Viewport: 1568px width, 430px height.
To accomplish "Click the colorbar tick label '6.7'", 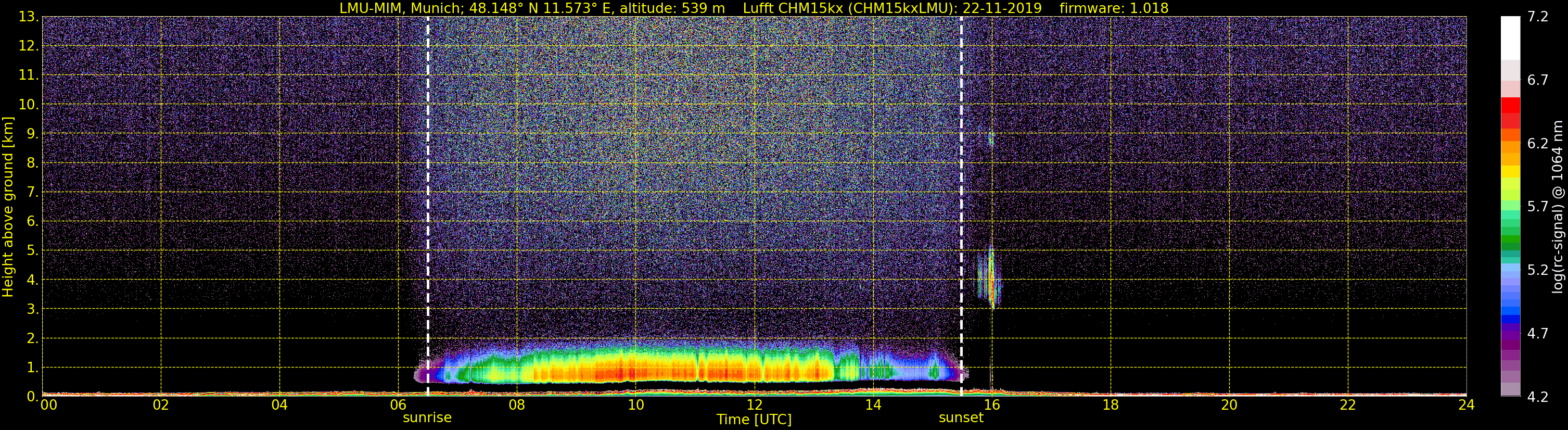I will click(x=1538, y=80).
